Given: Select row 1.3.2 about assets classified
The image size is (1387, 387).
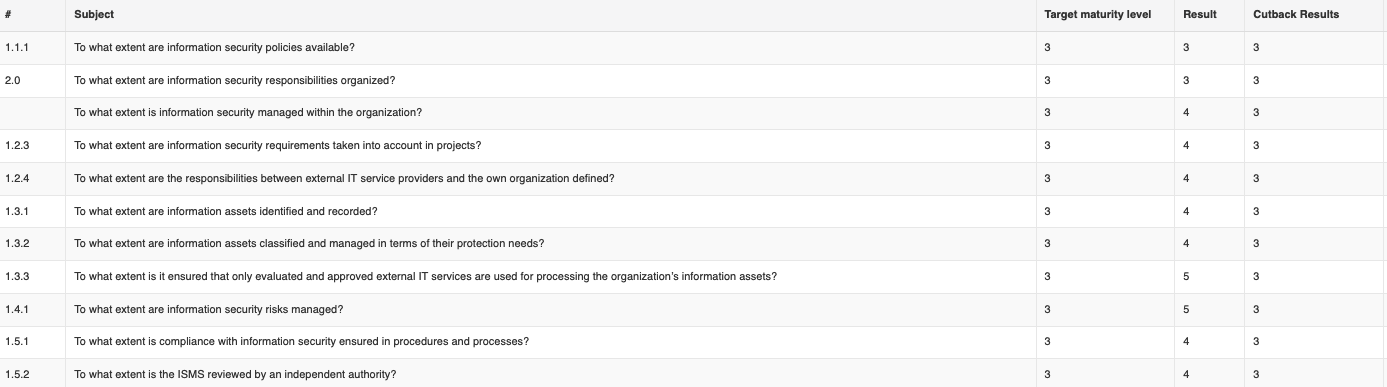Looking at the screenshot, I should coord(693,244).
